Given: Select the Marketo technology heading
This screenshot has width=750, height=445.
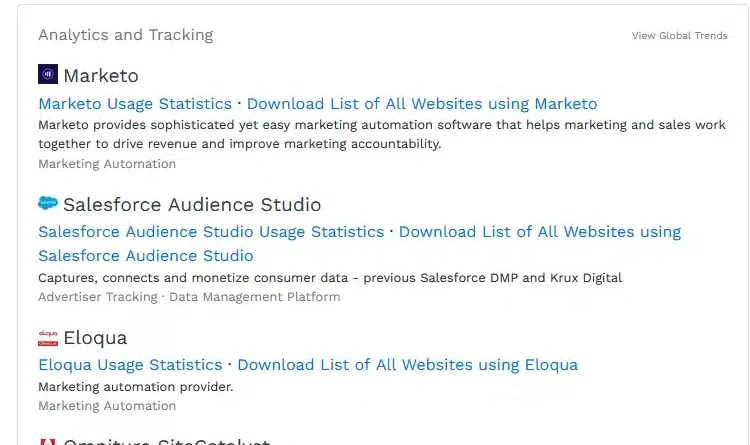Looking at the screenshot, I should 101,76.
